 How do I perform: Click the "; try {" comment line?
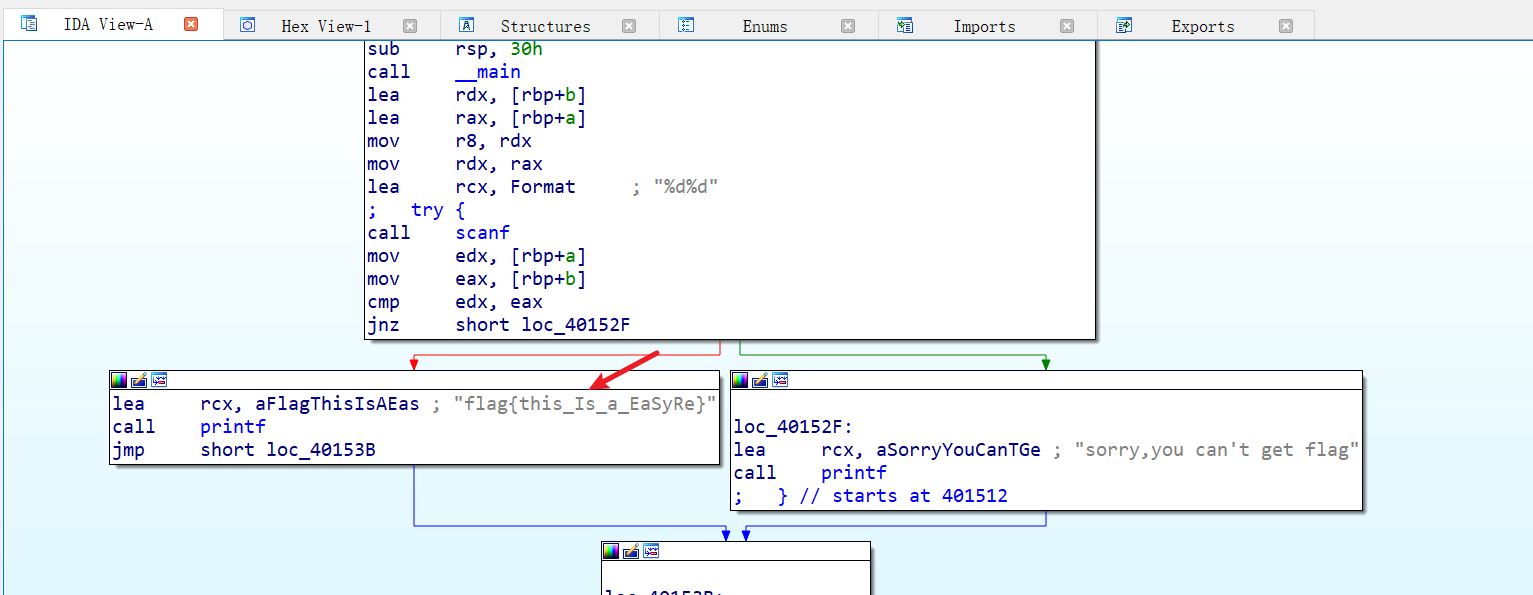pos(416,210)
